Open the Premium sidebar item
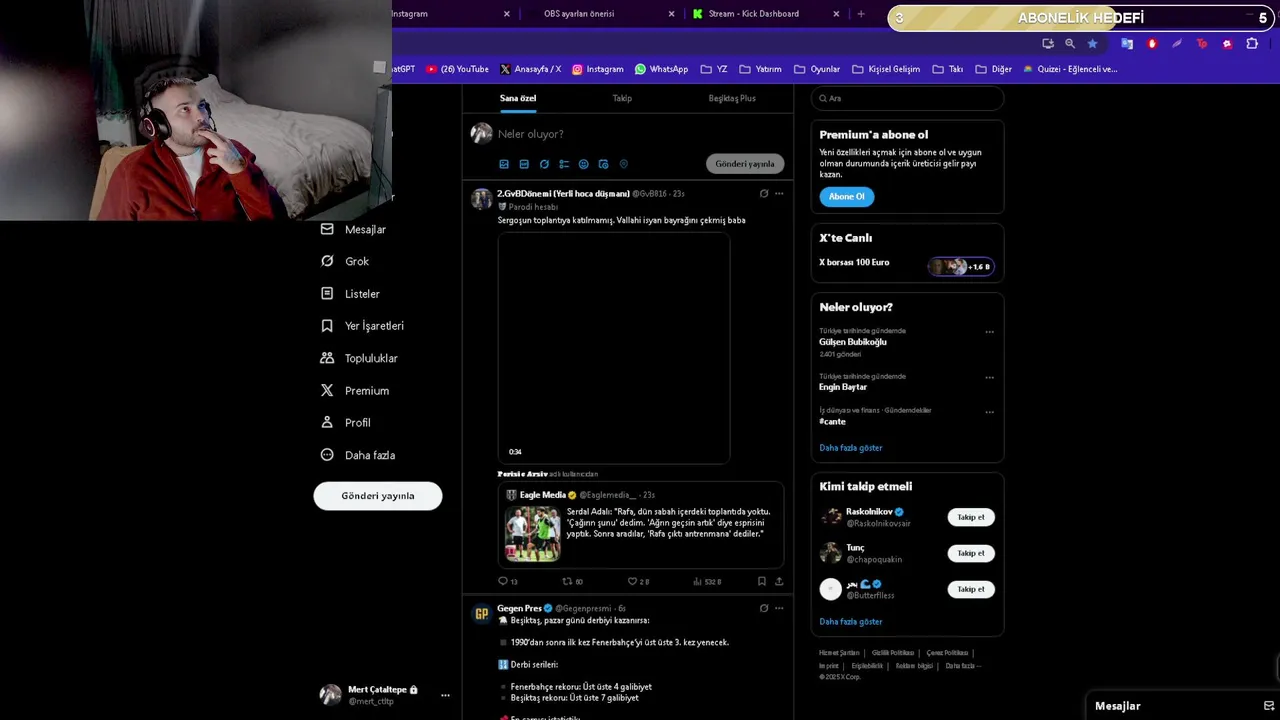The height and width of the screenshot is (720, 1280). (x=354, y=390)
